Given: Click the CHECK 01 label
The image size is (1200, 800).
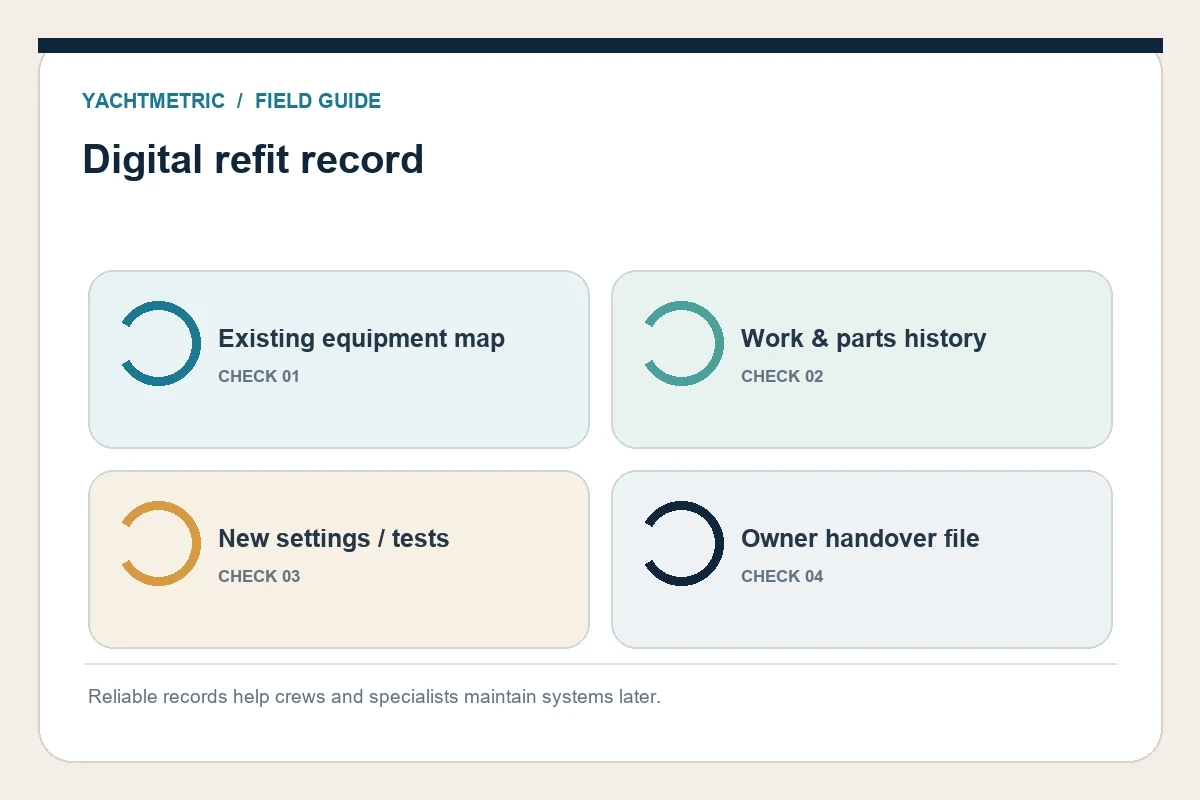Looking at the screenshot, I should click(x=259, y=376).
